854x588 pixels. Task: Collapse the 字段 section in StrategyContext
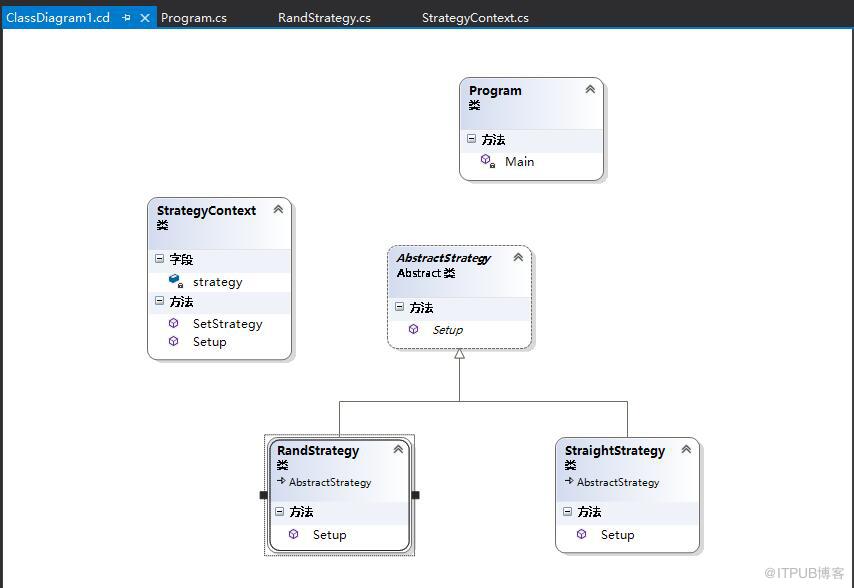click(x=160, y=259)
